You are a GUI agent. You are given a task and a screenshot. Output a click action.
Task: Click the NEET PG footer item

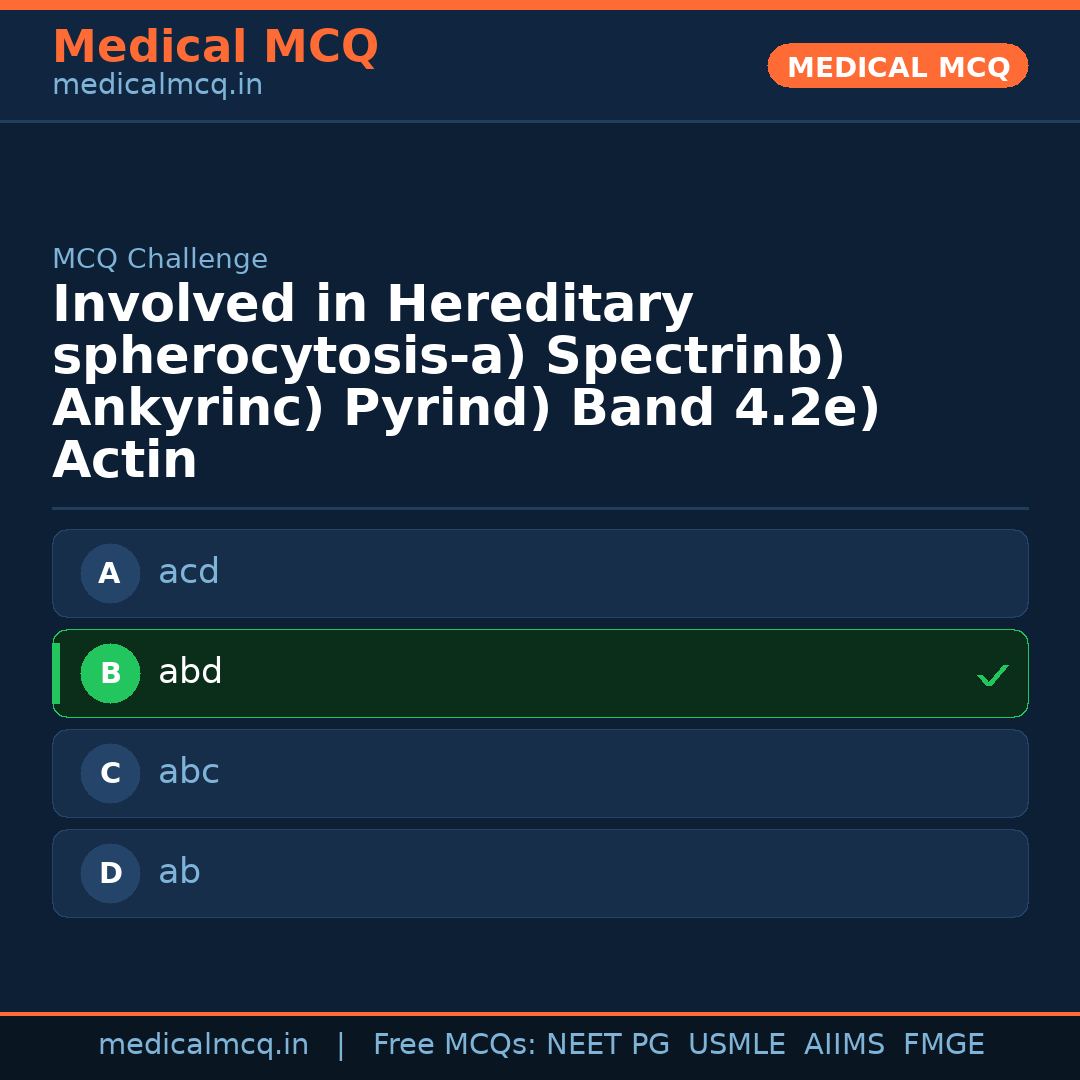(x=607, y=1043)
